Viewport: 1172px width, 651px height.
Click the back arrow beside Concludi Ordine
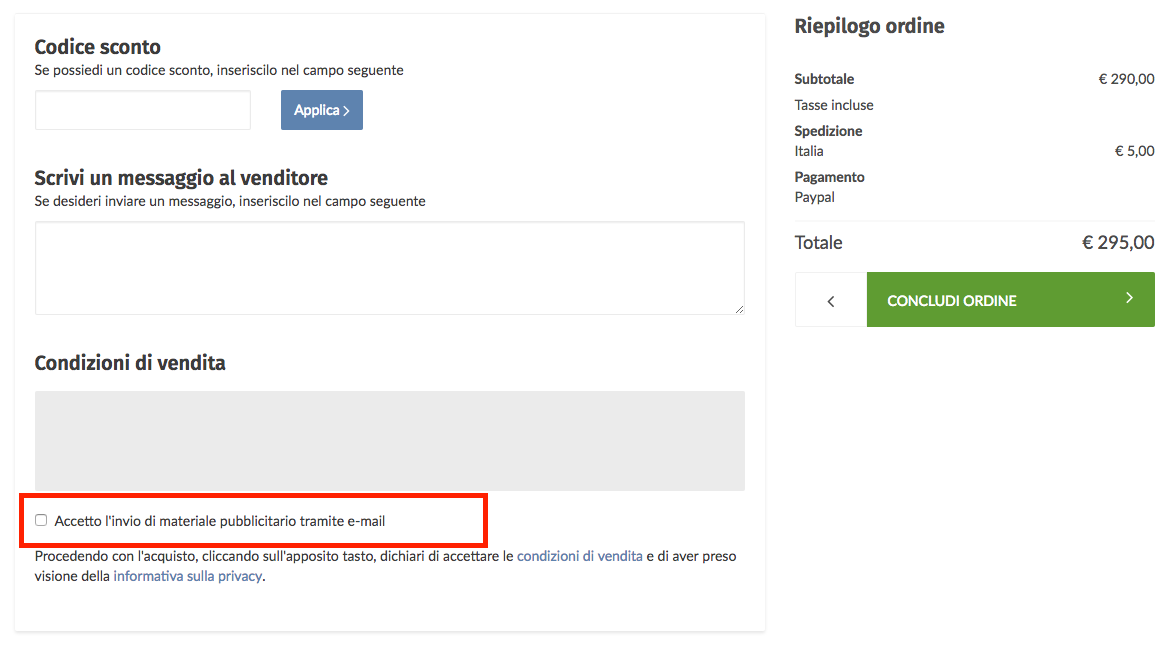[830, 300]
